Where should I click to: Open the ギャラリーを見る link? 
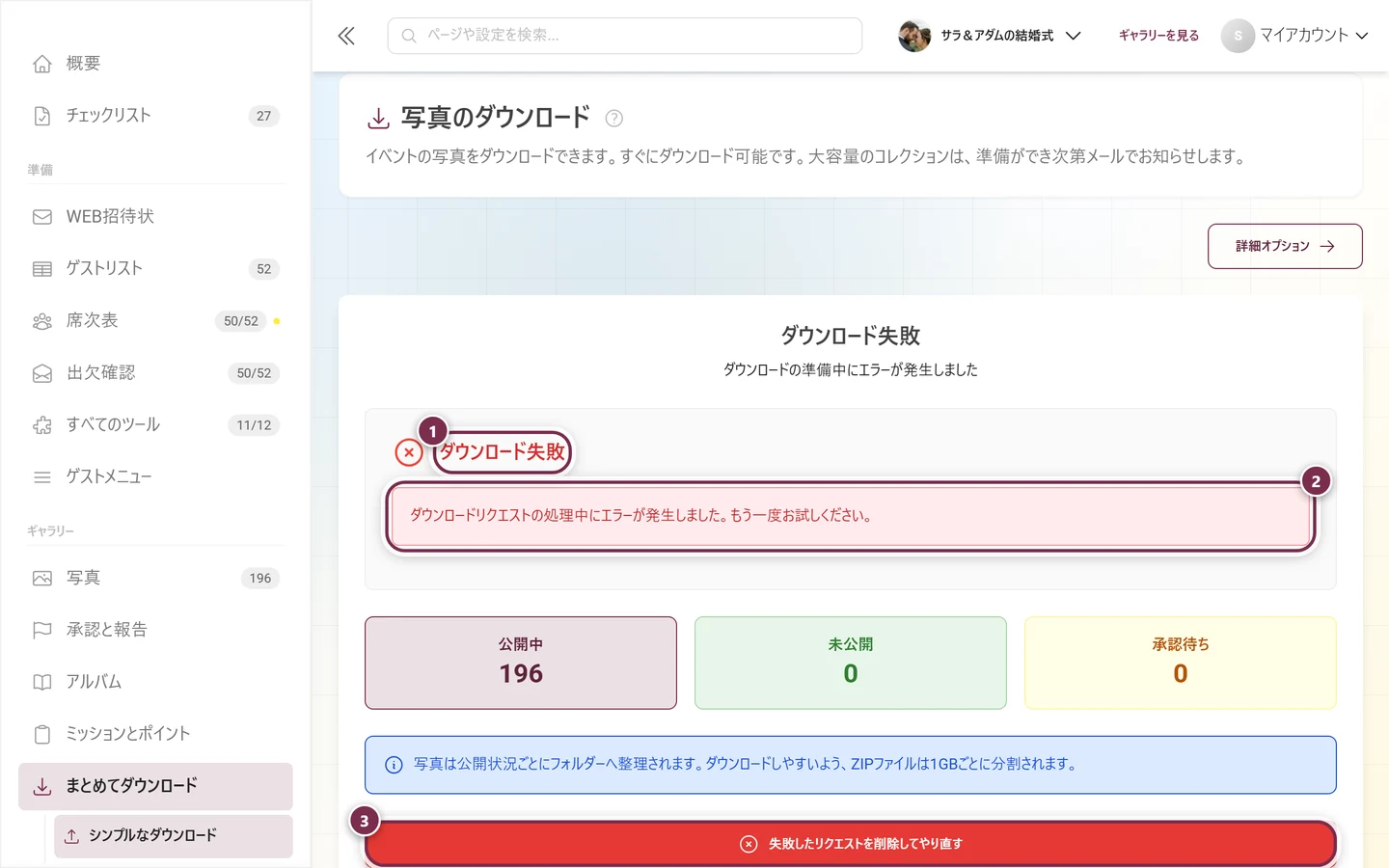tap(1158, 36)
